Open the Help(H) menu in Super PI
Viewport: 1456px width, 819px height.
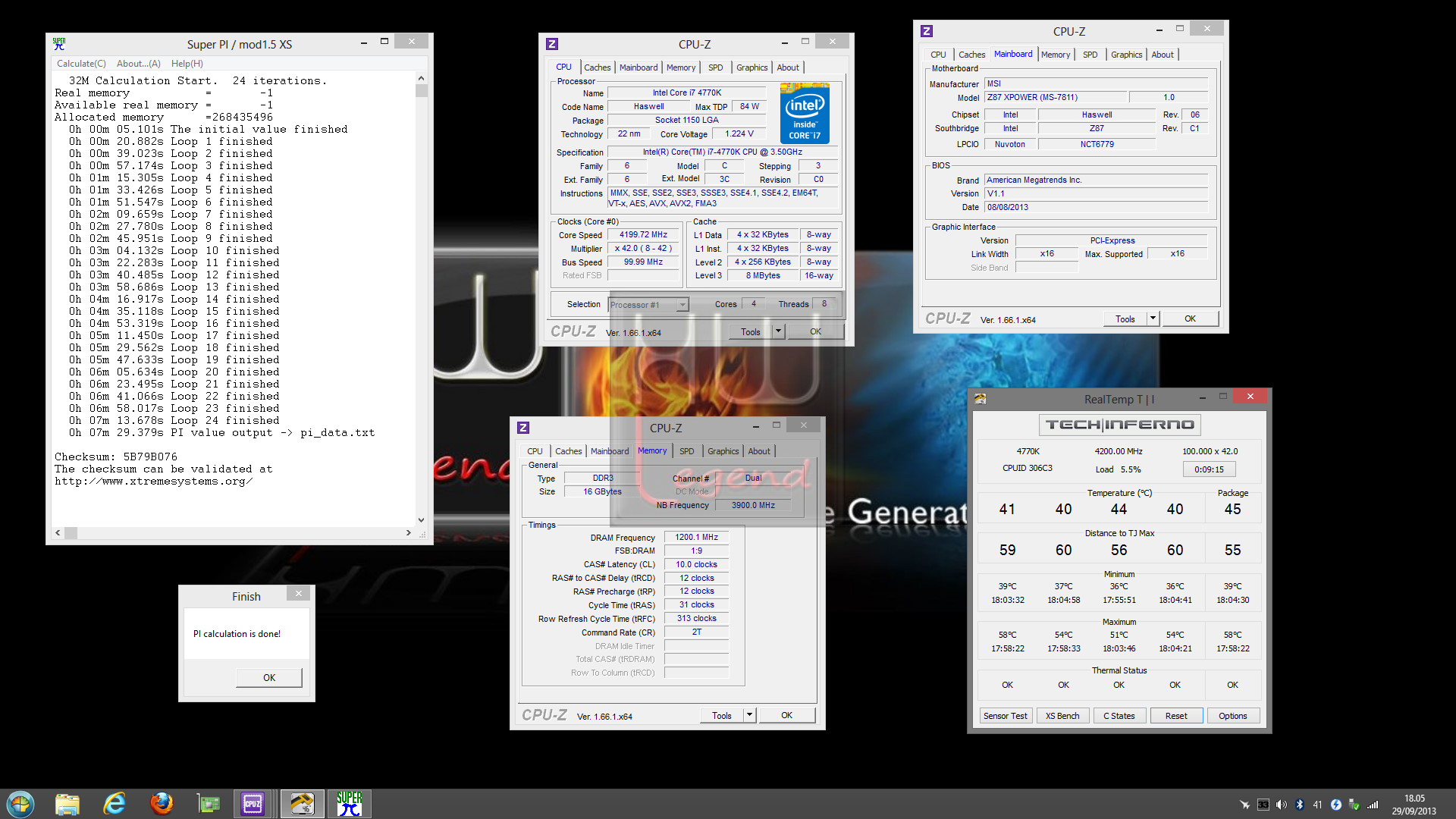click(x=187, y=64)
